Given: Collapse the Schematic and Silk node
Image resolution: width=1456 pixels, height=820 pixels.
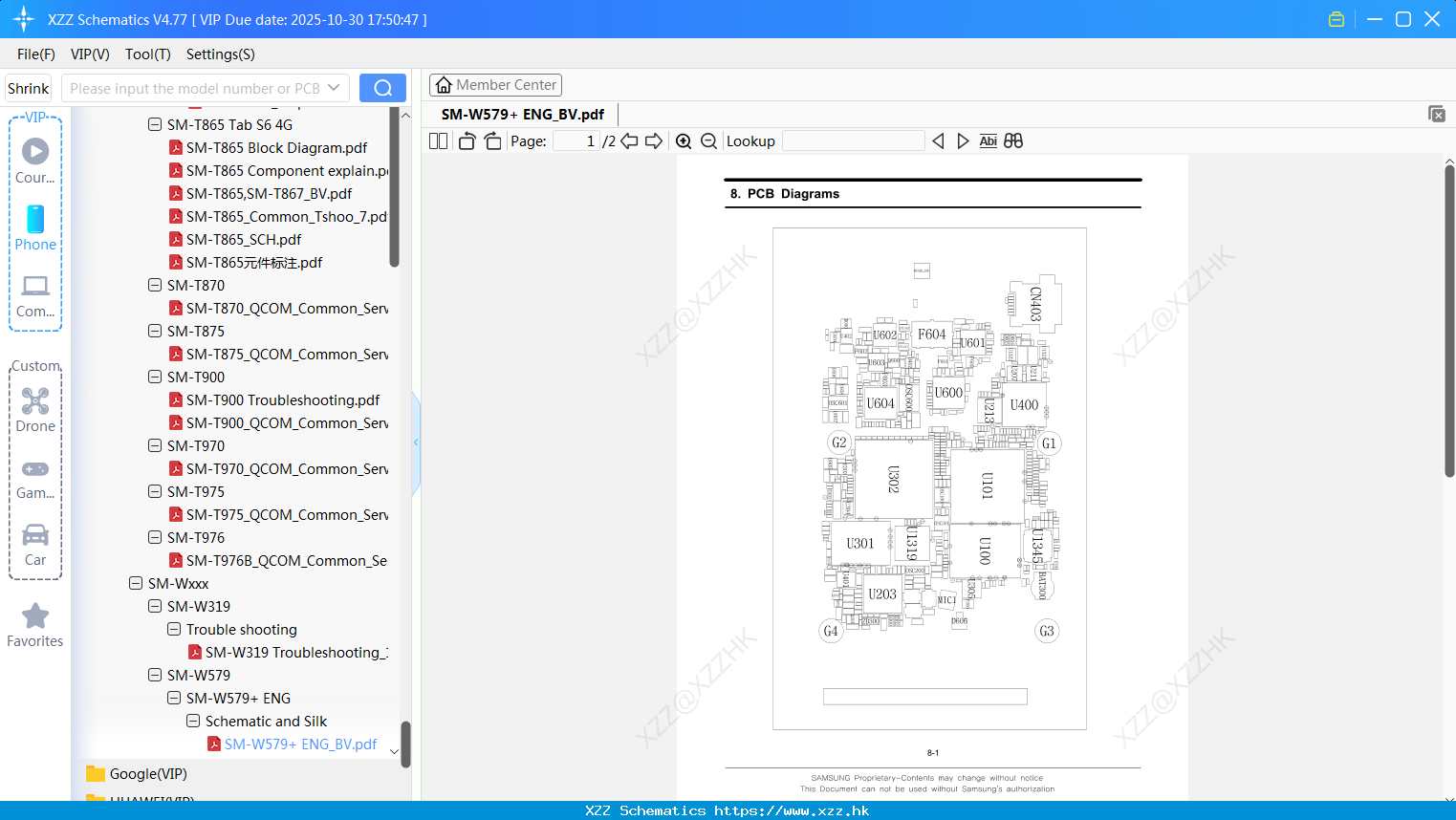Looking at the screenshot, I should [193, 721].
